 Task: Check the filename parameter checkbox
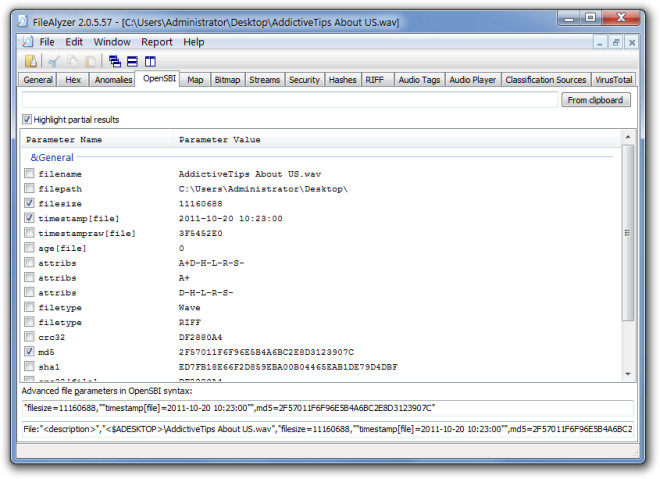29,173
